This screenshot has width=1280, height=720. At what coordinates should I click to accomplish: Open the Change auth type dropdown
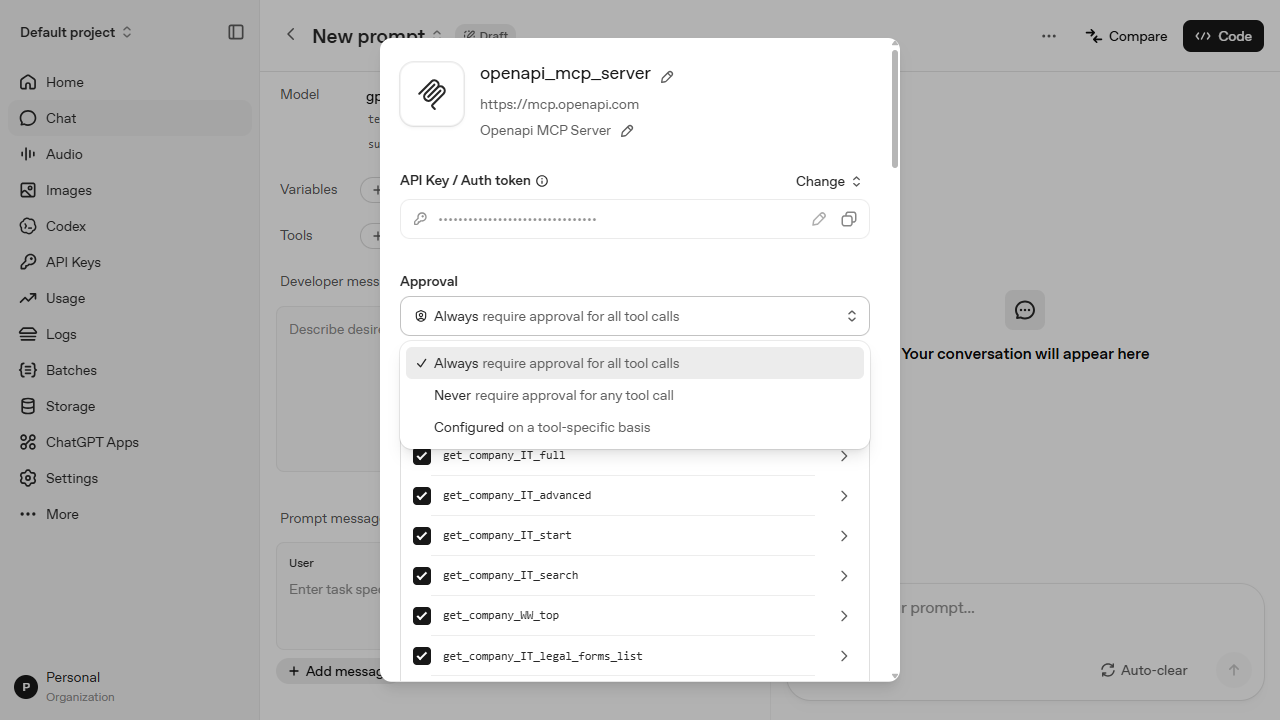coord(828,181)
